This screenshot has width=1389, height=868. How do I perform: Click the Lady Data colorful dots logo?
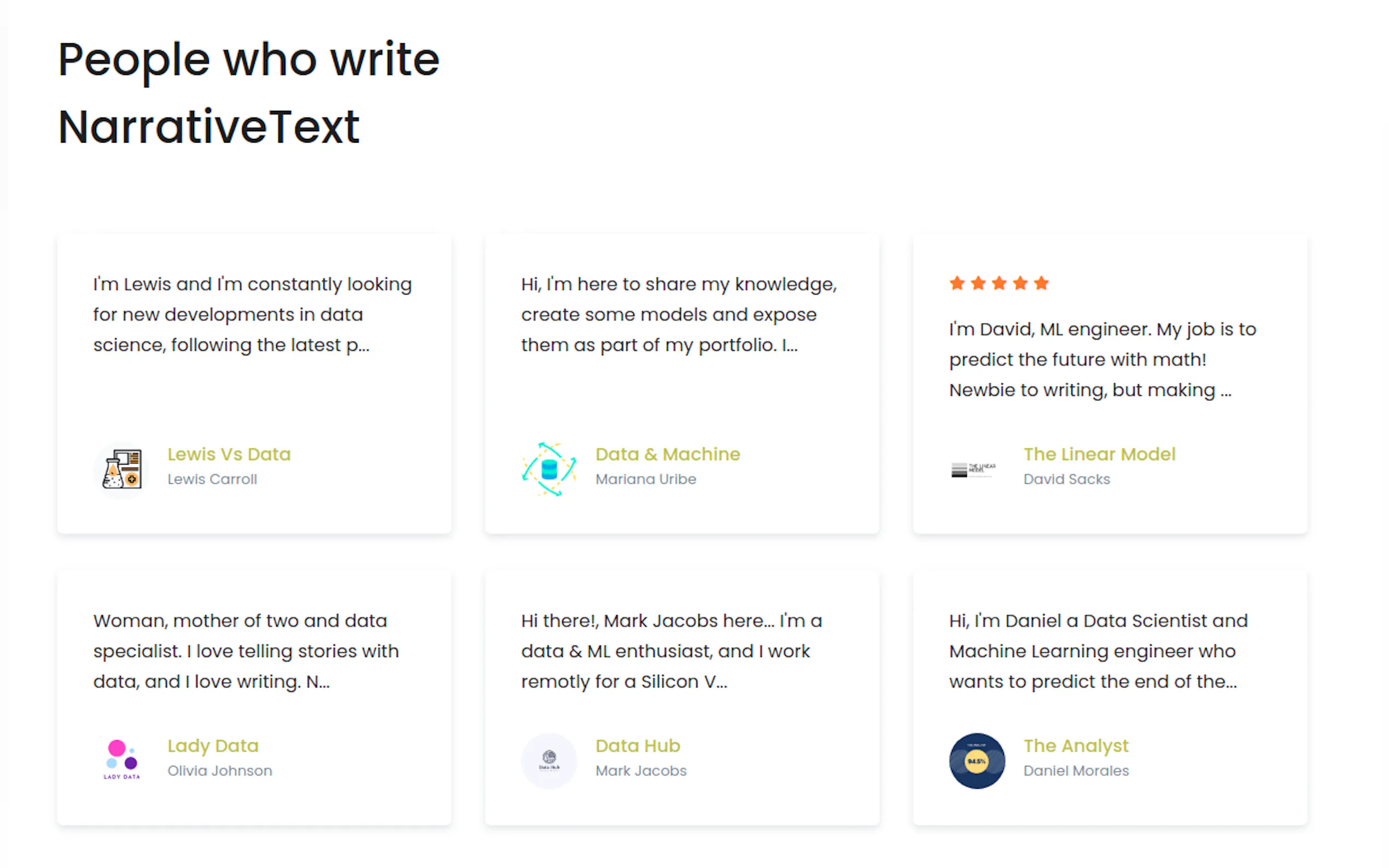tap(121, 760)
